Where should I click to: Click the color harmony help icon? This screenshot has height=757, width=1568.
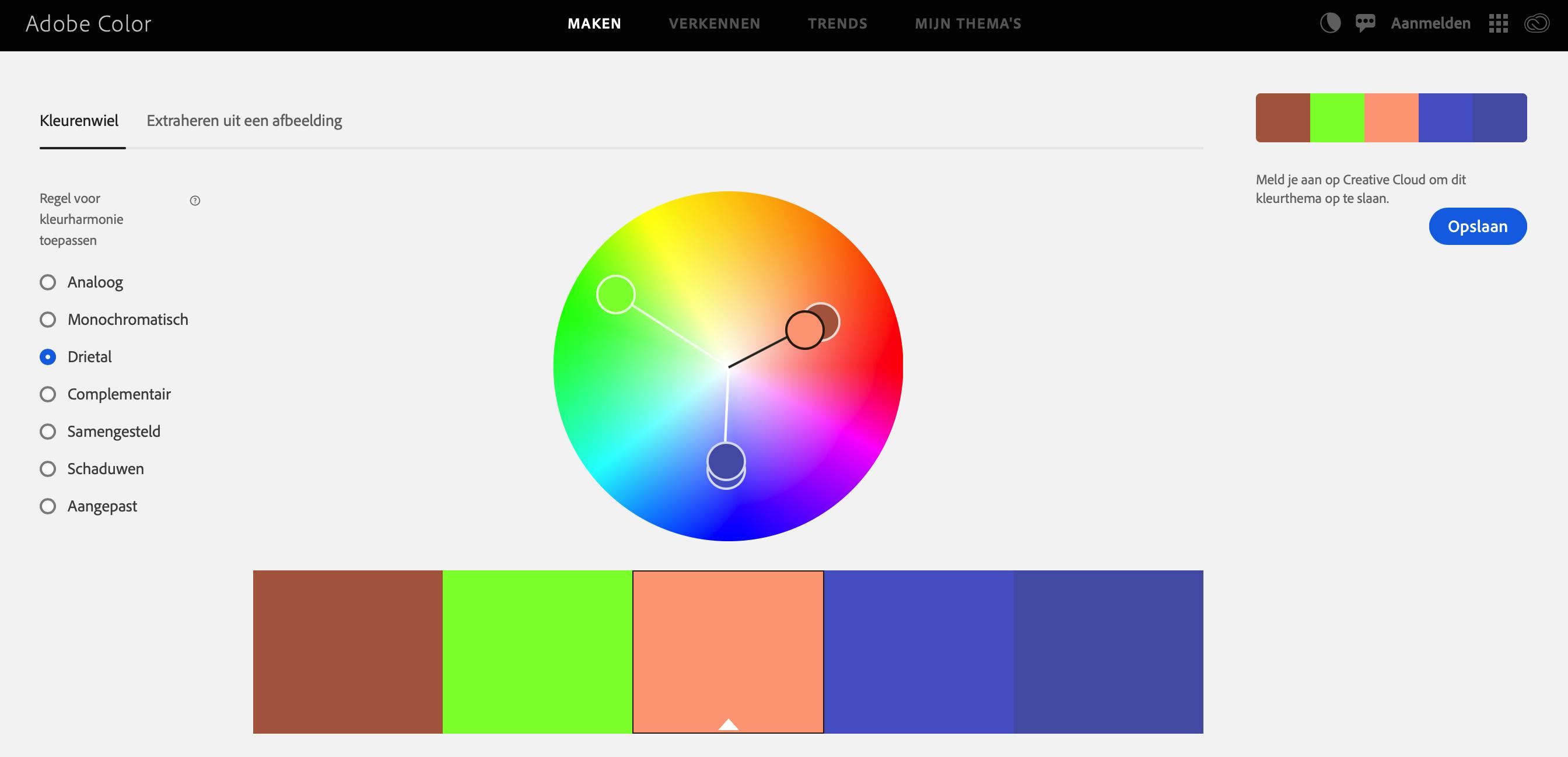(195, 201)
